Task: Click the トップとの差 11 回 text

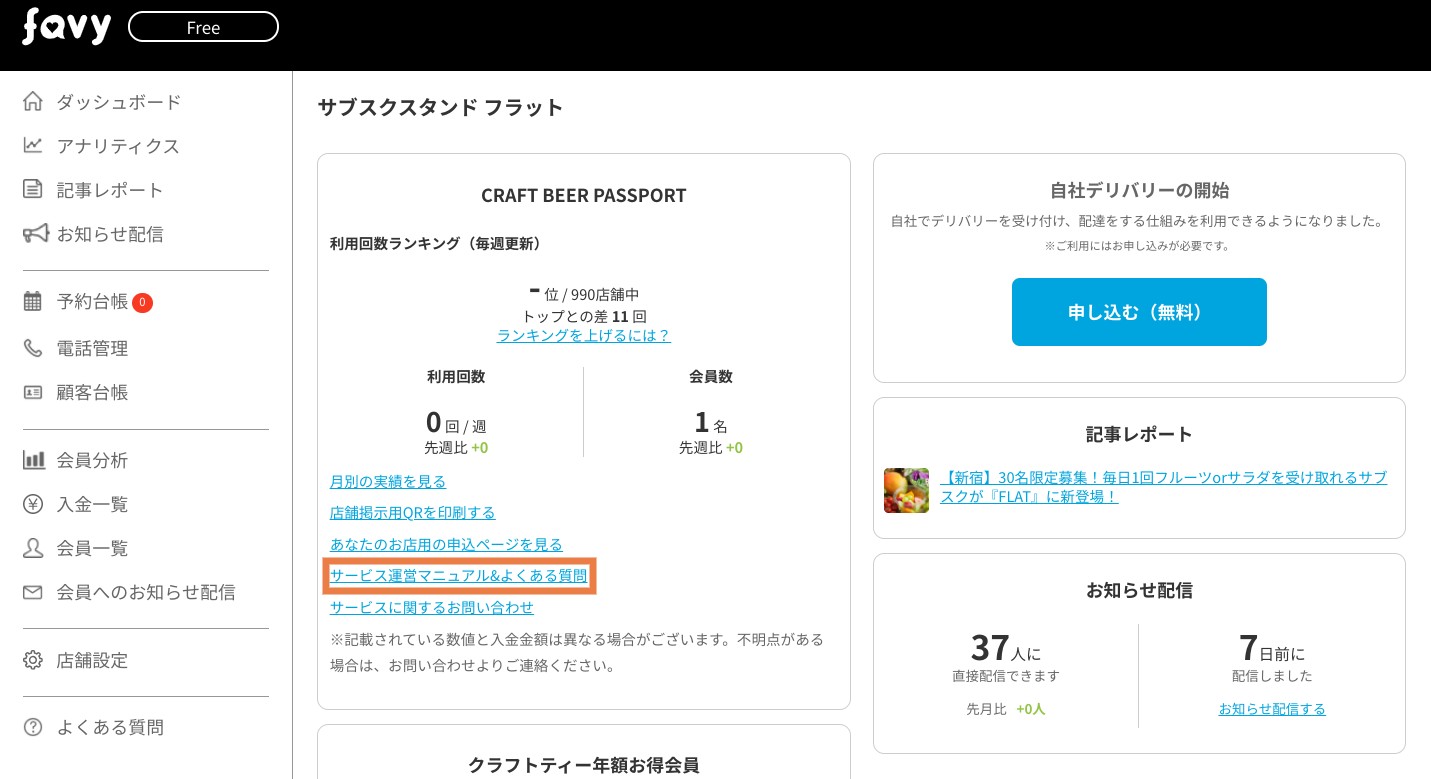Action: (x=584, y=315)
